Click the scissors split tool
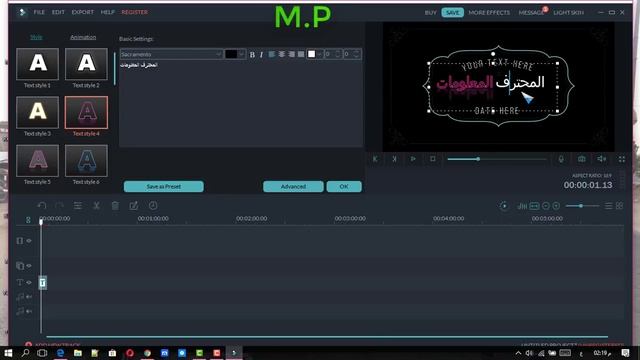Screen dimensions: 640x360 [96, 206]
